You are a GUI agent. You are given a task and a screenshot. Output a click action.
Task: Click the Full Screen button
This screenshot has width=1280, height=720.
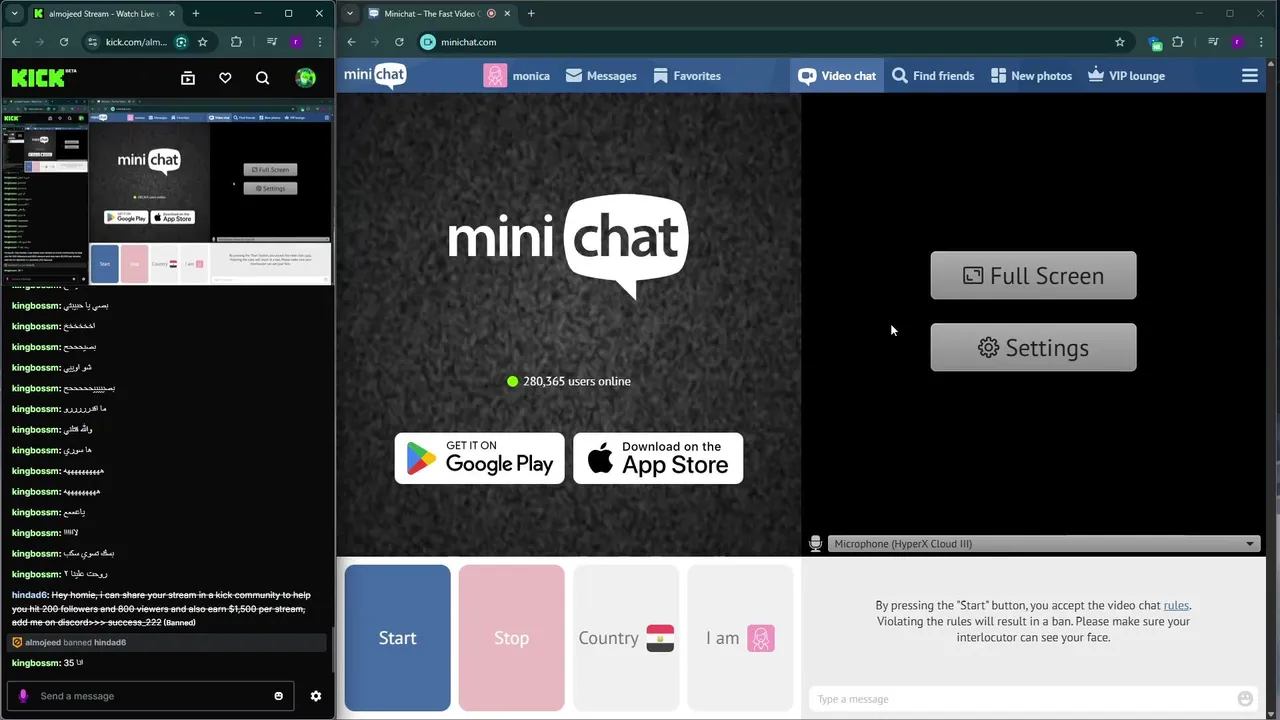(1033, 275)
